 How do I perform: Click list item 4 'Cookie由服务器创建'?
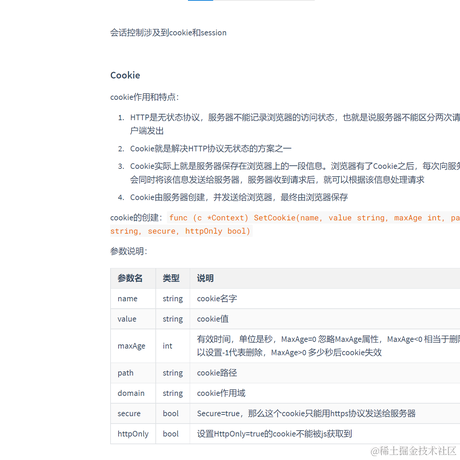(x=239, y=197)
